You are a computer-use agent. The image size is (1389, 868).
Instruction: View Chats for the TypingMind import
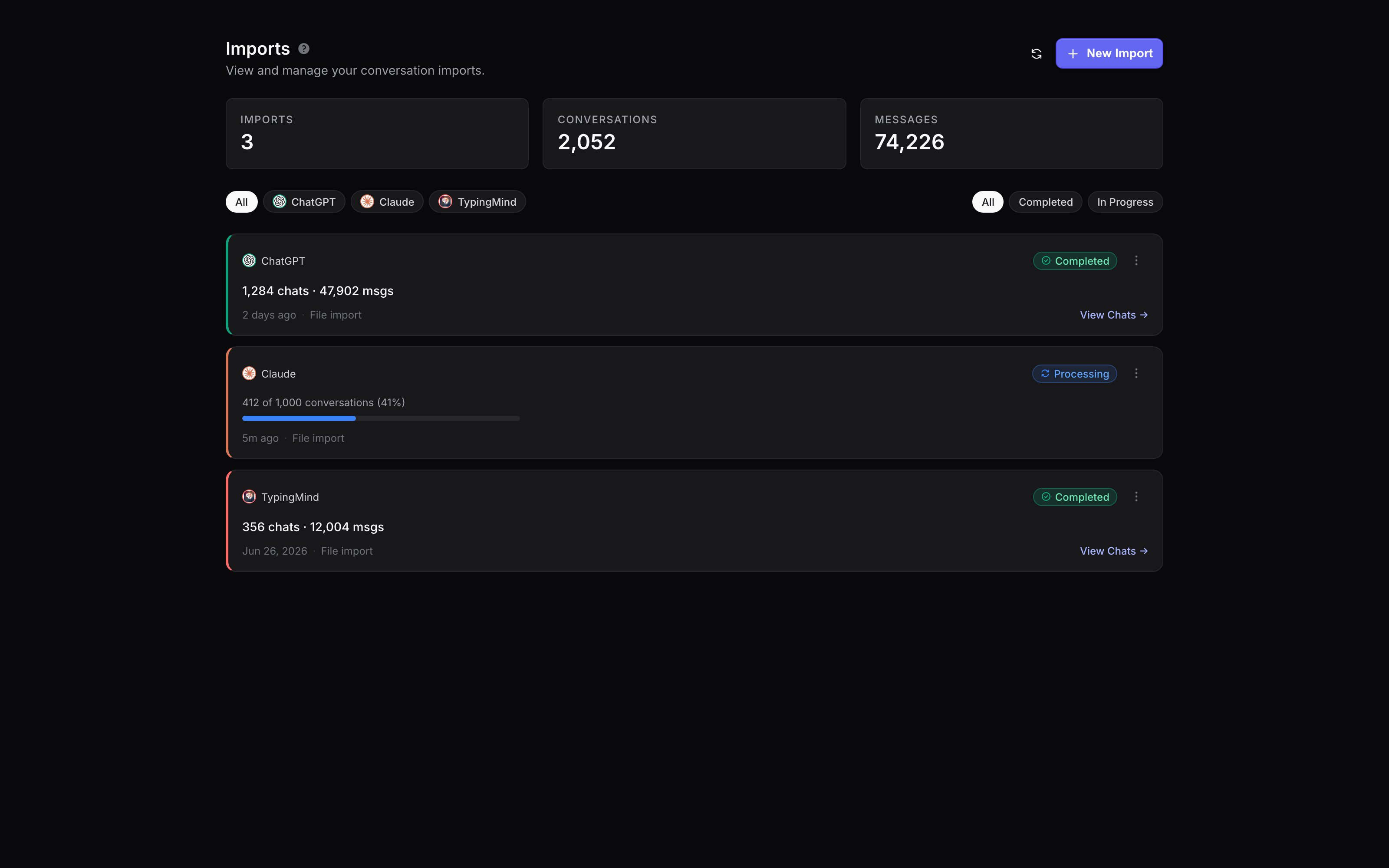(1113, 551)
